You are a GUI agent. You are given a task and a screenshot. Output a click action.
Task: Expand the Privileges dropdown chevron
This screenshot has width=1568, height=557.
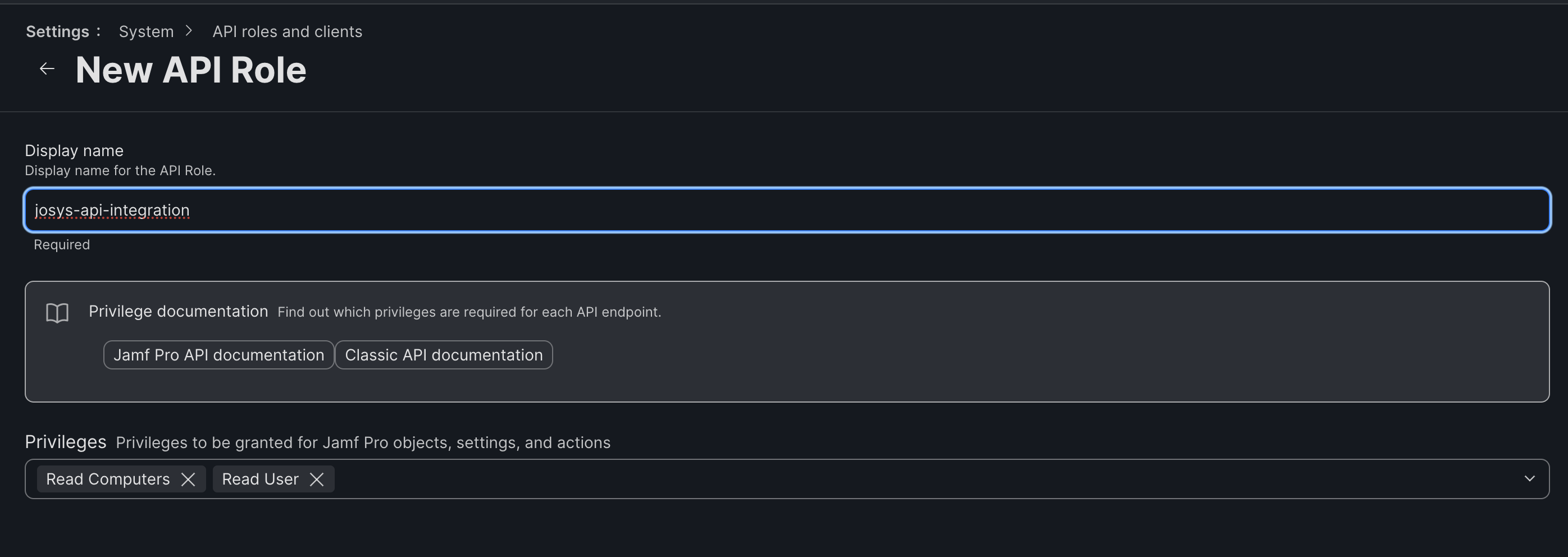point(1529,479)
